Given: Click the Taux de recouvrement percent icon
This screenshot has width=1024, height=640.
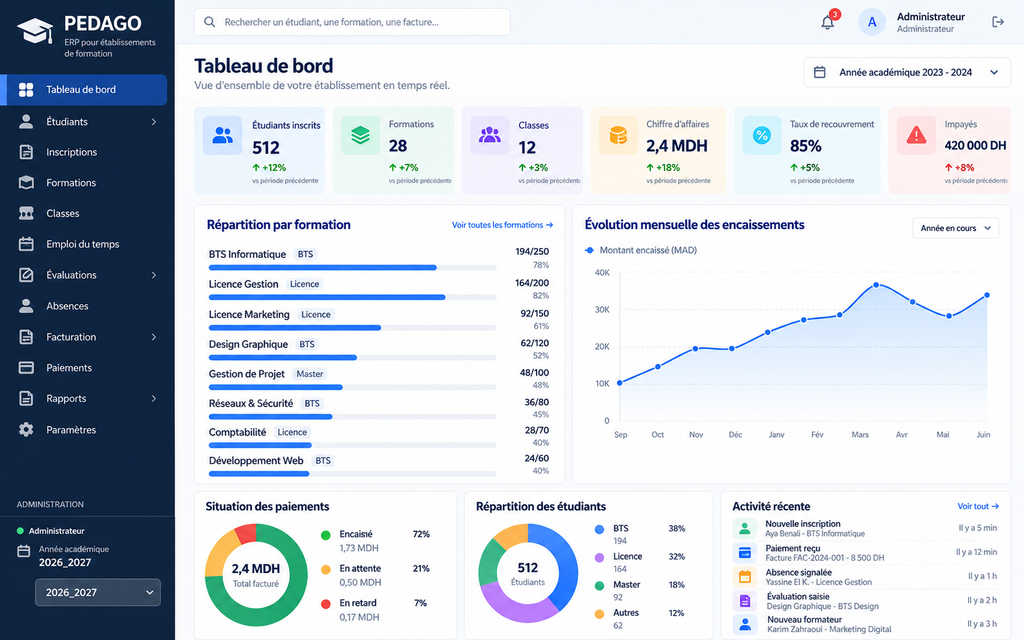Looking at the screenshot, I should [x=762, y=135].
